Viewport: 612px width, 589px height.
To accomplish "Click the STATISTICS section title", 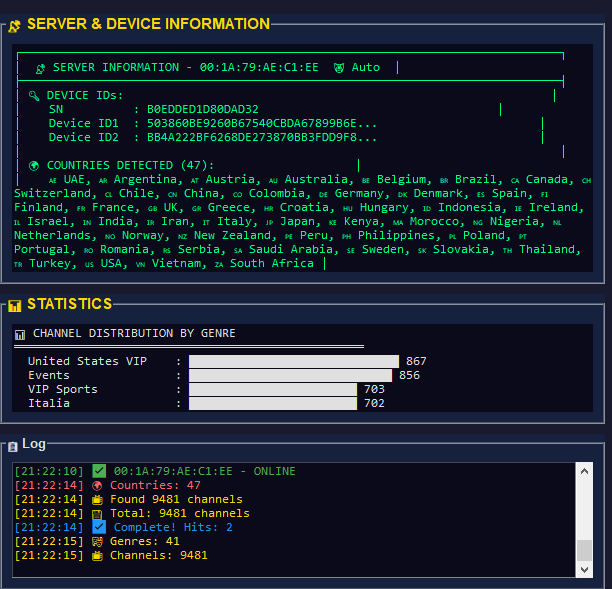I will (69, 304).
